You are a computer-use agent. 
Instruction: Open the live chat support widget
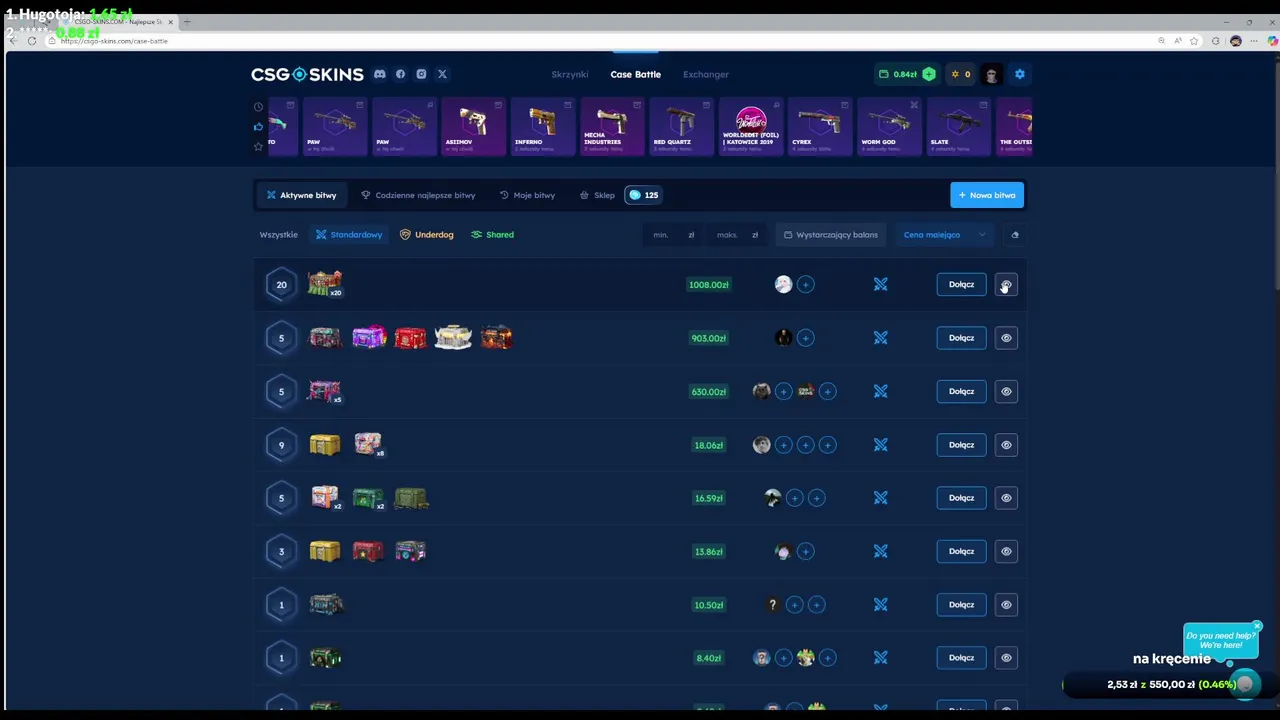click(1245, 684)
